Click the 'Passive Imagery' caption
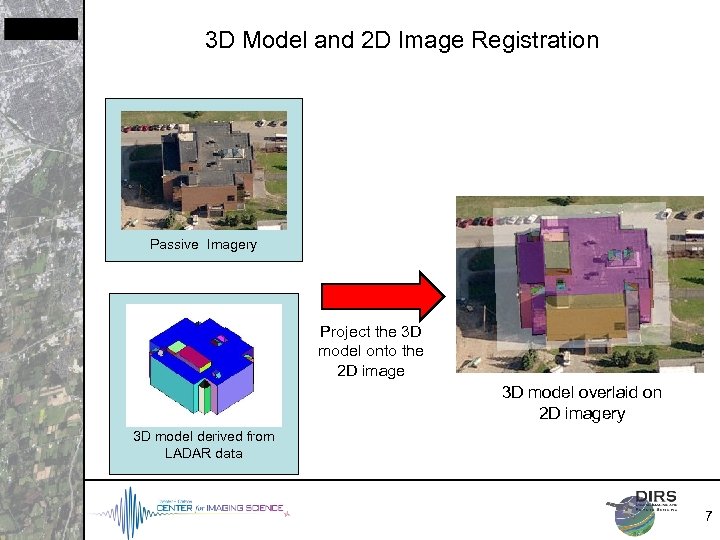 [x=203, y=244]
